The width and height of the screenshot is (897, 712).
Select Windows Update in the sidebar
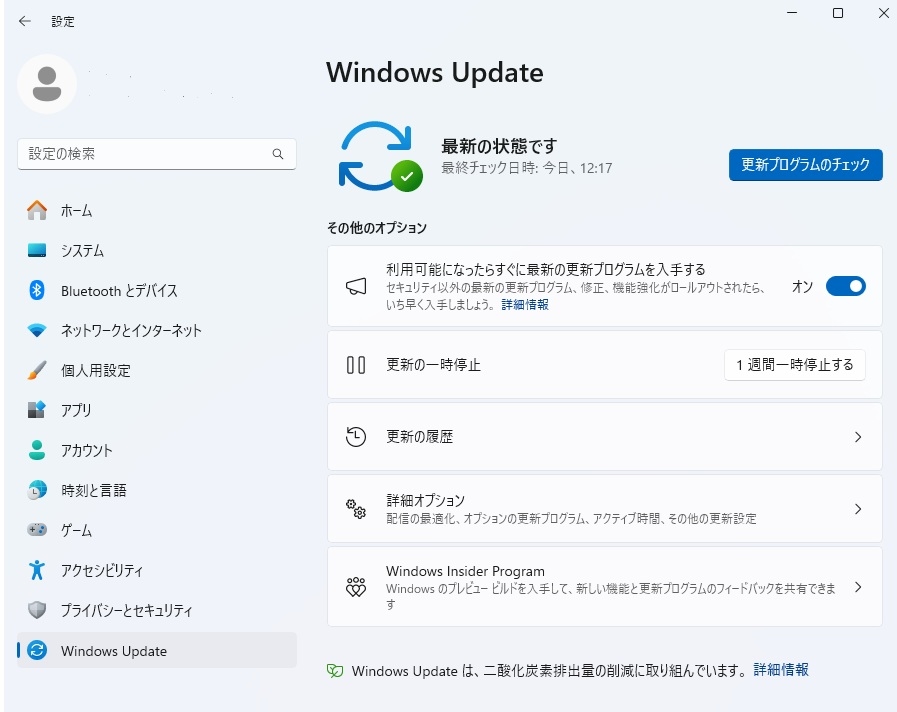[157, 650]
